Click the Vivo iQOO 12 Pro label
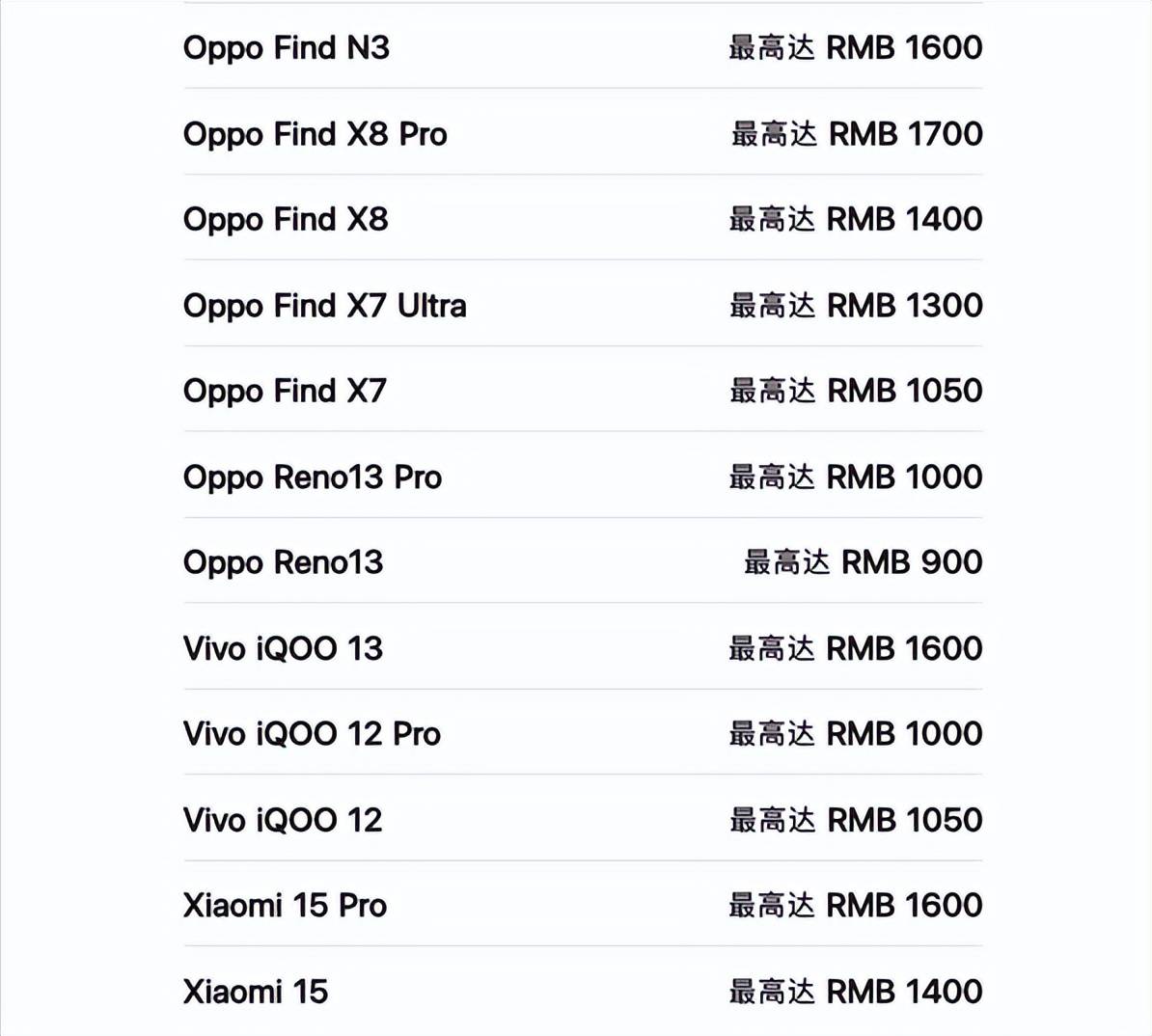Screen dimensions: 1152x1036 [312, 734]
